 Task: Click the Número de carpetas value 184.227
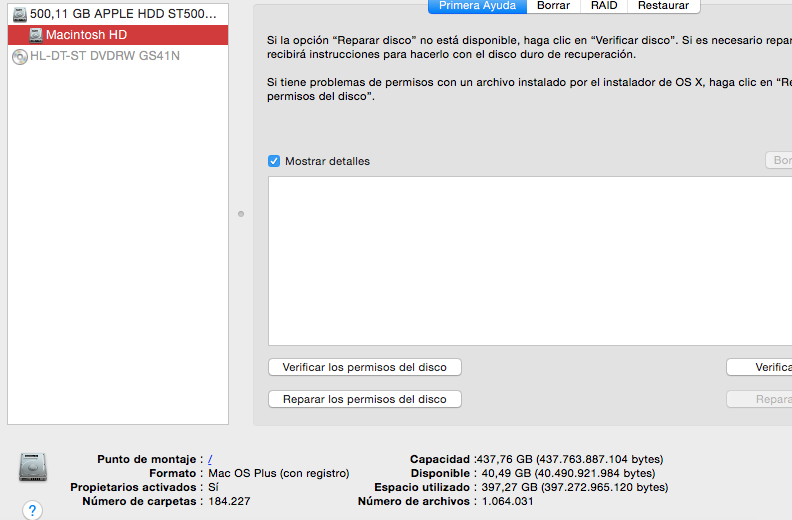(229, 502)
